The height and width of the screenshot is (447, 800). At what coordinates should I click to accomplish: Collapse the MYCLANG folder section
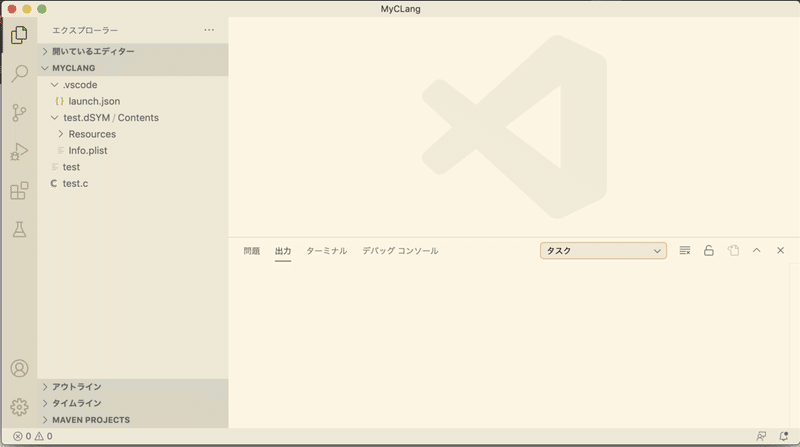pyautogui.click(x=133, y=68)
